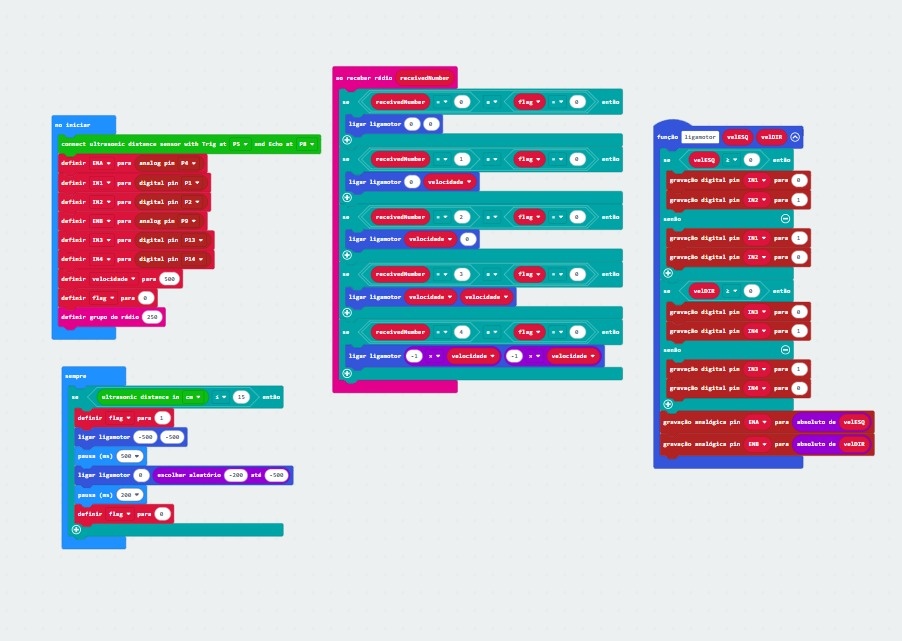Click the plus icon below velESQ if-else block
This screenshot has width=902, height=641.
(x=668, y=273)
